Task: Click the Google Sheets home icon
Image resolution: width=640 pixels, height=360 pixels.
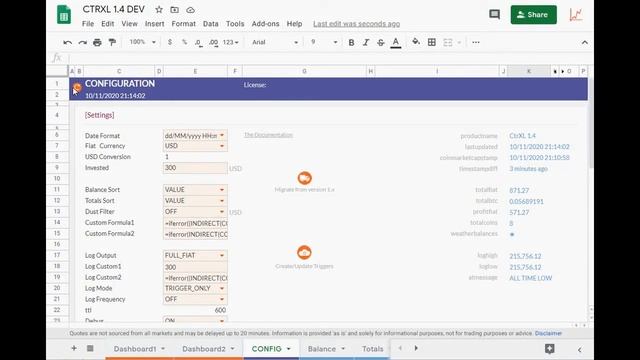Action: tap(64, 15)
